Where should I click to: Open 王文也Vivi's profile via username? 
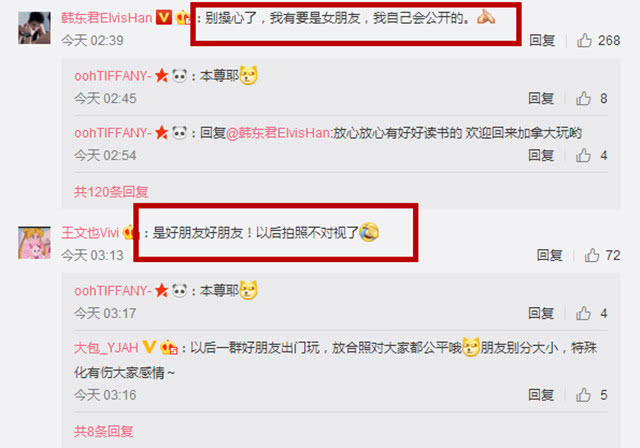pos(90,233)
